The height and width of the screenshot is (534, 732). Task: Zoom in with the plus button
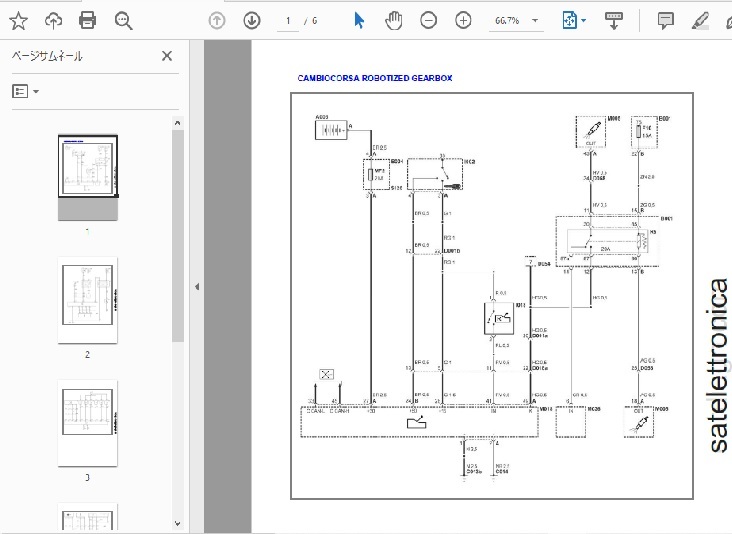pyautogui.click(x=463, y=21)
